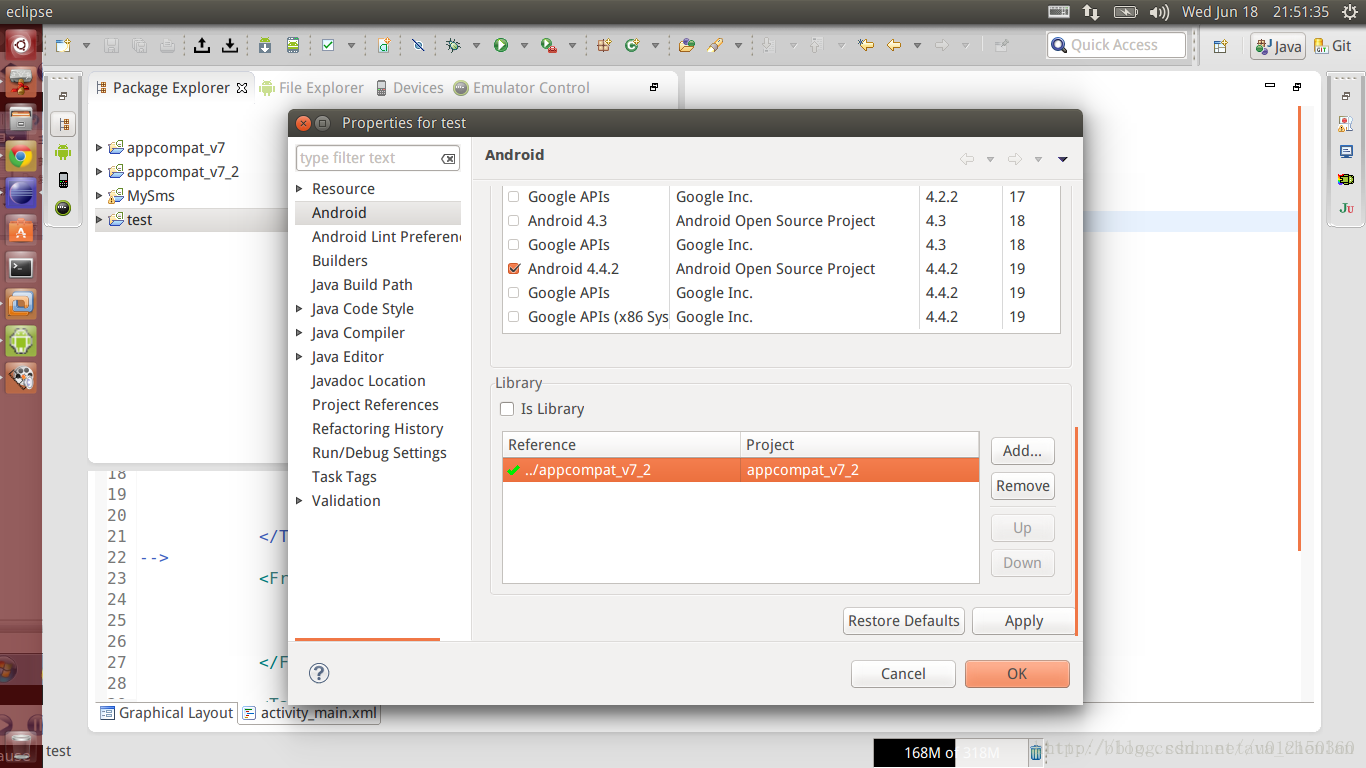Open Google Chrome from the launcher

click(21, 156)
